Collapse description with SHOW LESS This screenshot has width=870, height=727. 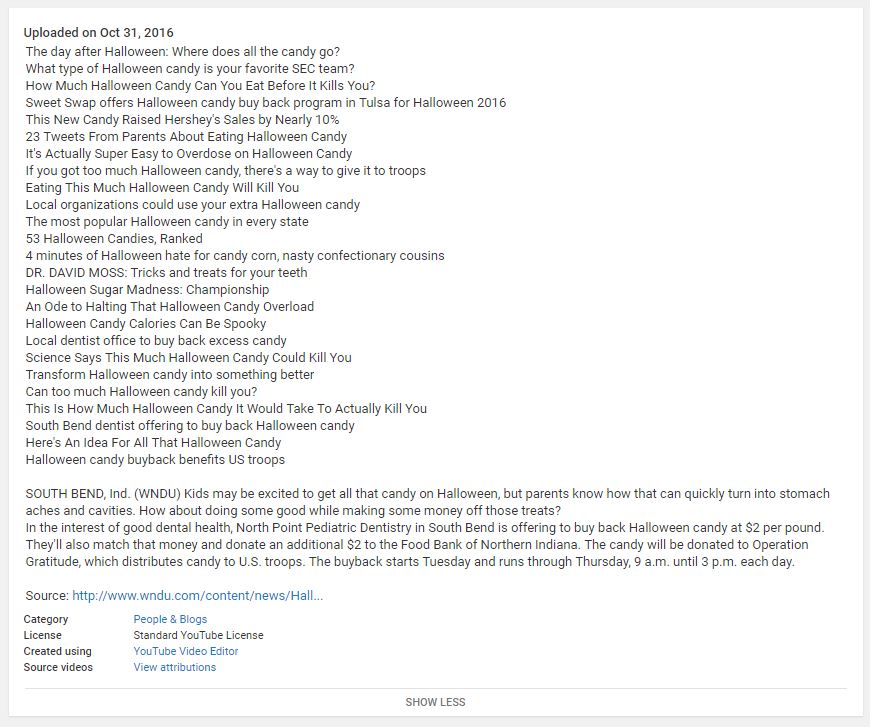tap(435, 702)
